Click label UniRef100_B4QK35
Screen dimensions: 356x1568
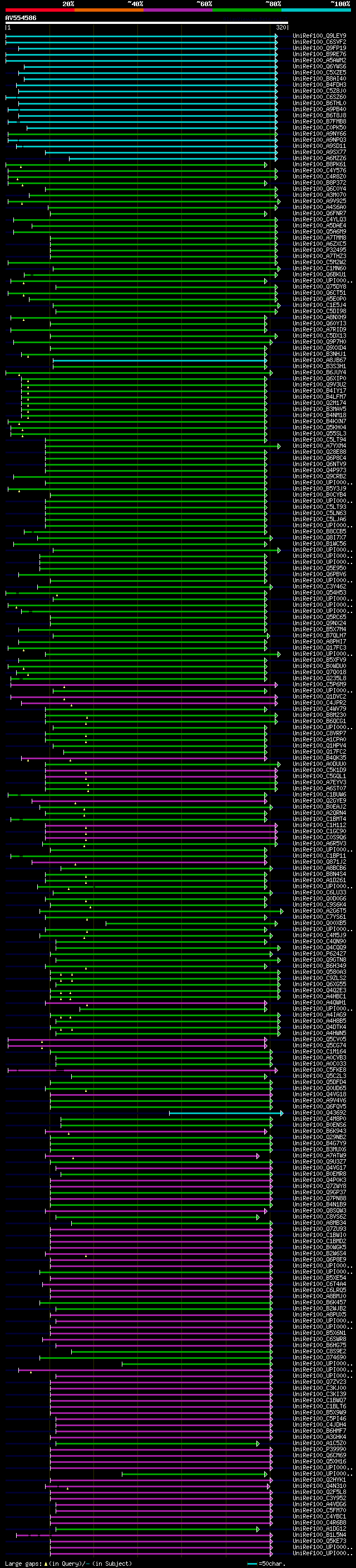(x=319, y=758)
